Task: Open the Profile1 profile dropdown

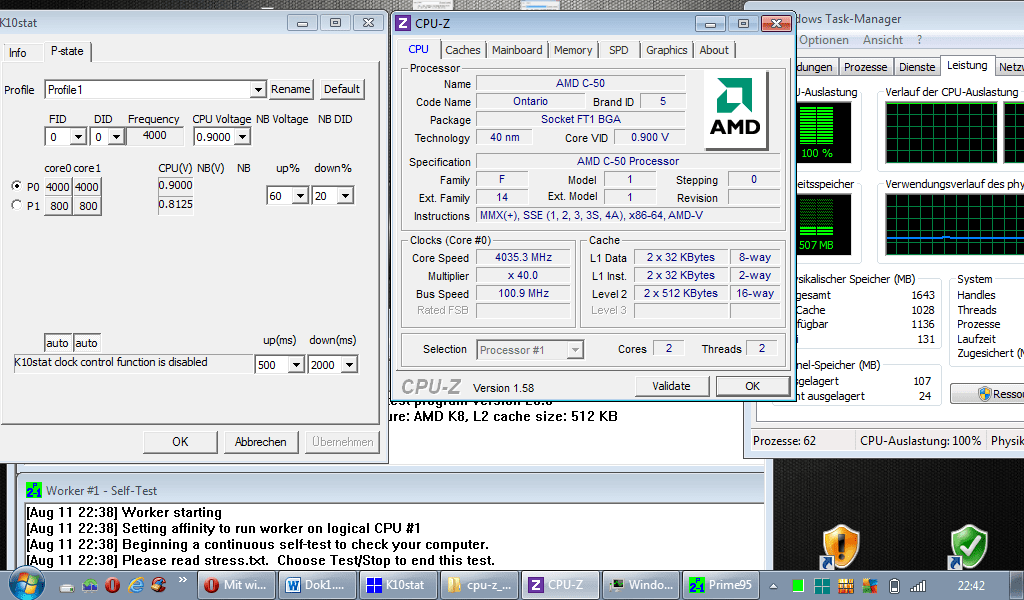Action: (x=258, y=89)
